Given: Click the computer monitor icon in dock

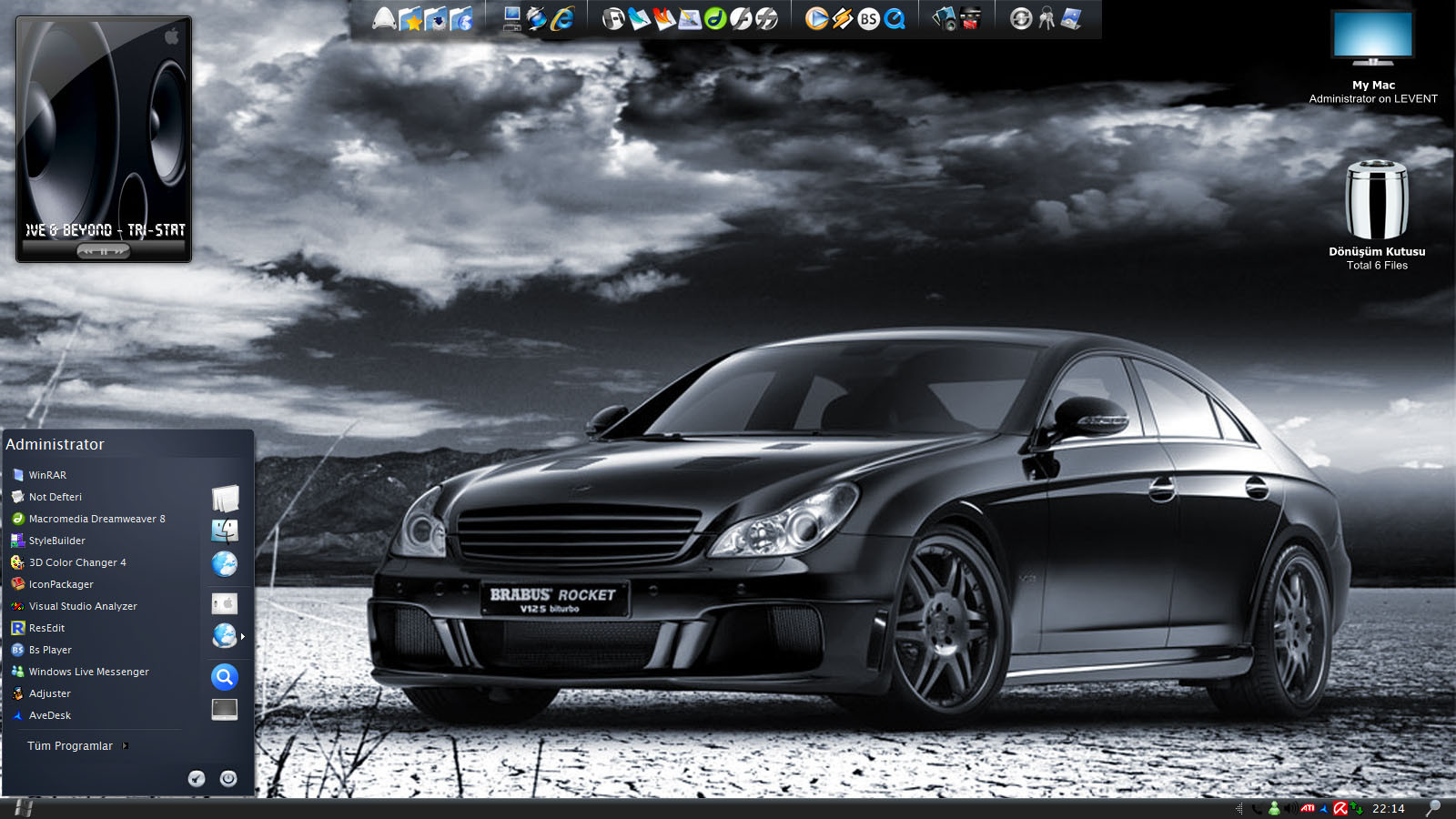Looking at the screenshot, I should [x=512, y=18].
